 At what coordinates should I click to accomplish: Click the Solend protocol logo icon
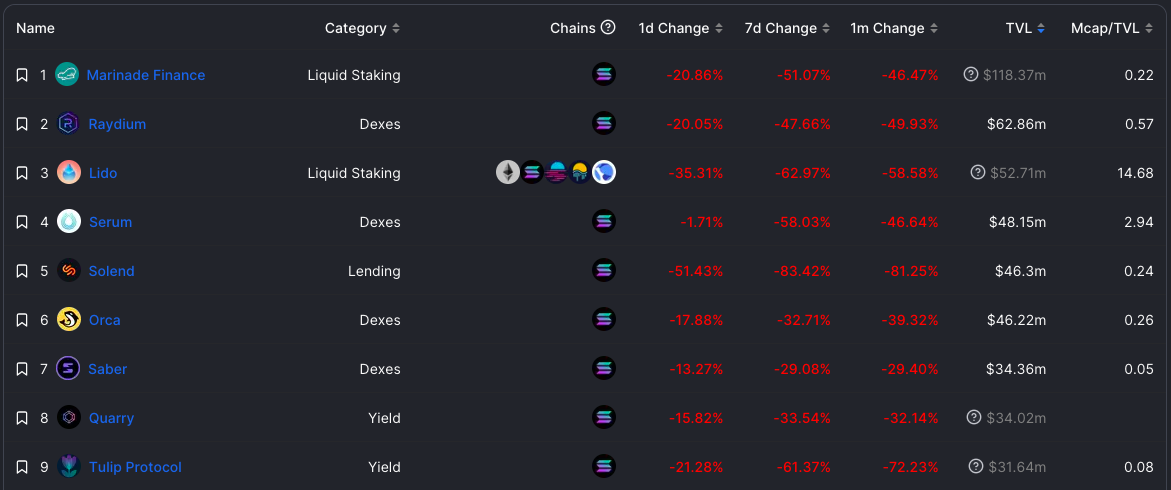(68, 271)
